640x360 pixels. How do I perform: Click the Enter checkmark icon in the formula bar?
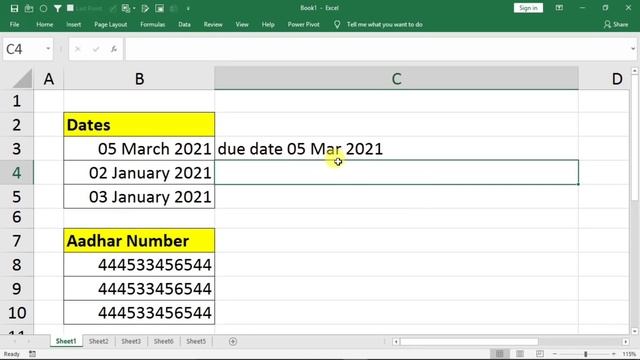point(96,49)
